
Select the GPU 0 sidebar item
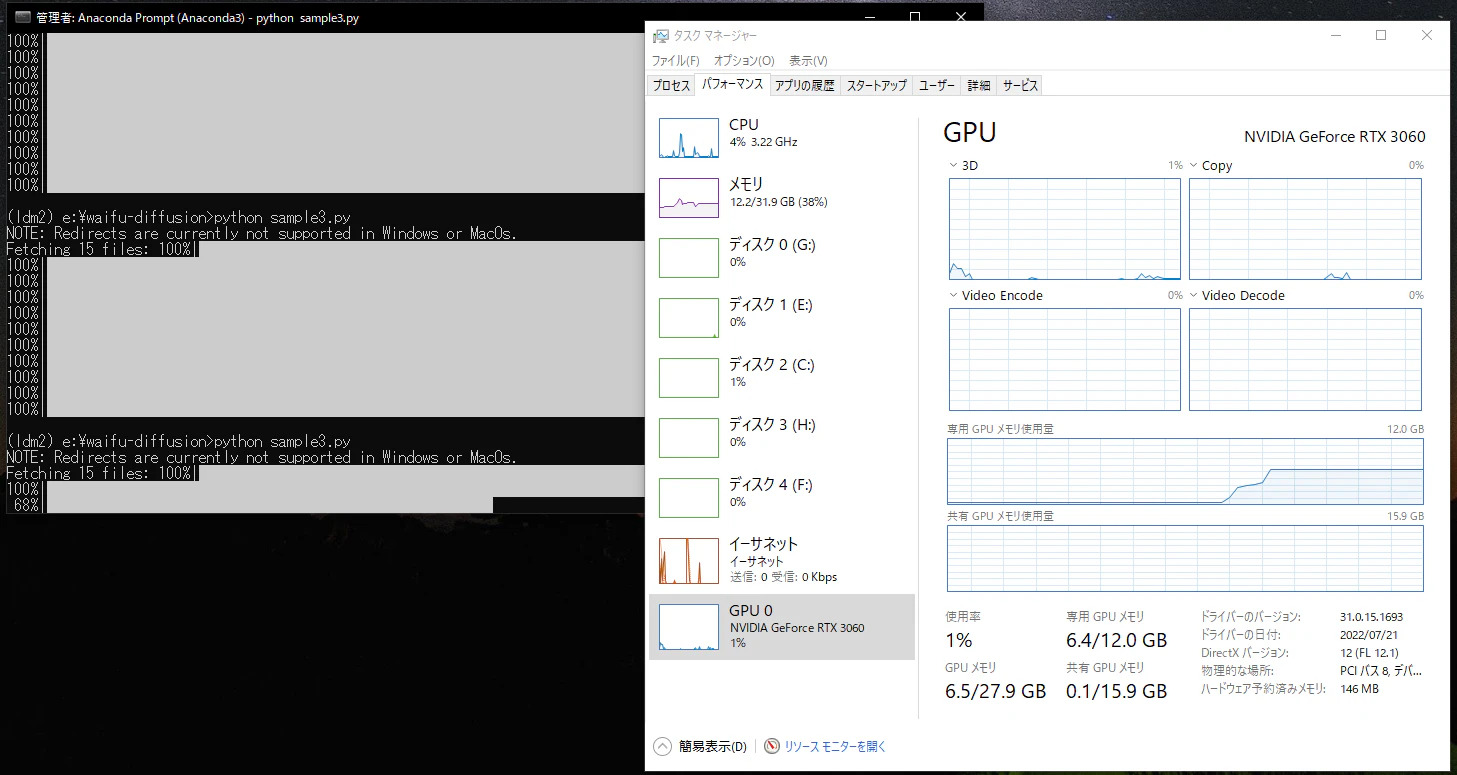click(x=782, y=627)
